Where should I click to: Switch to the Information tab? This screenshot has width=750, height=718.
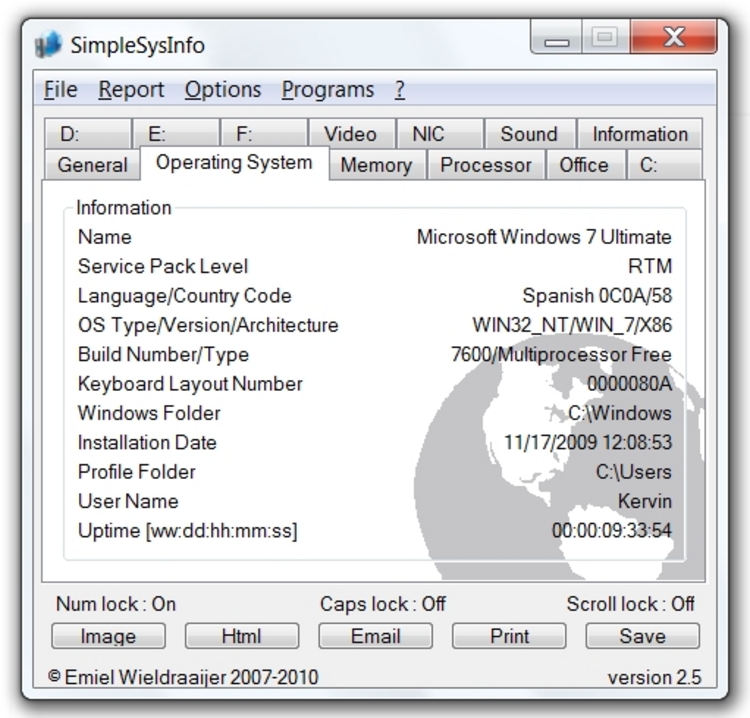point(640,133)
